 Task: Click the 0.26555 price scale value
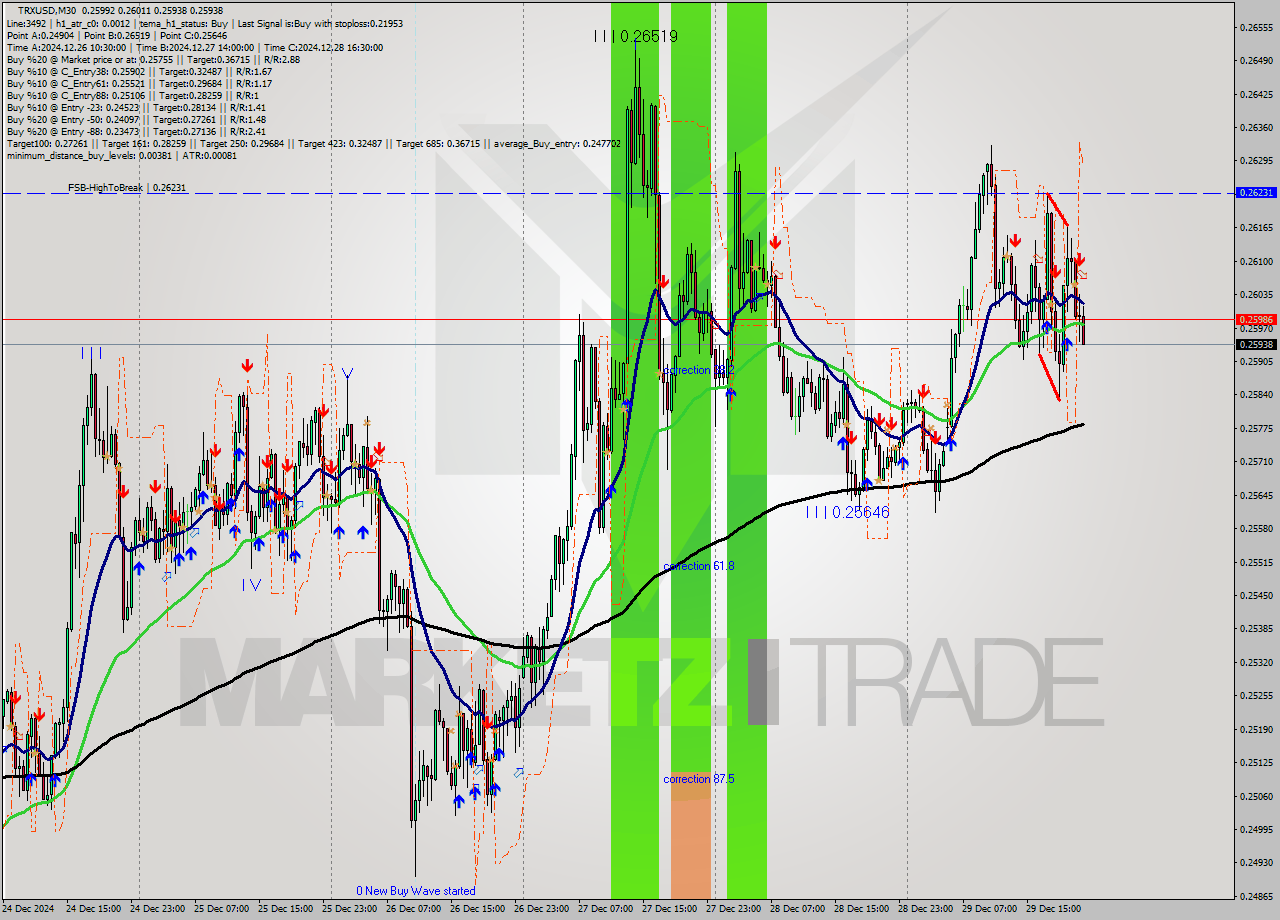[x=1256, y=27]
